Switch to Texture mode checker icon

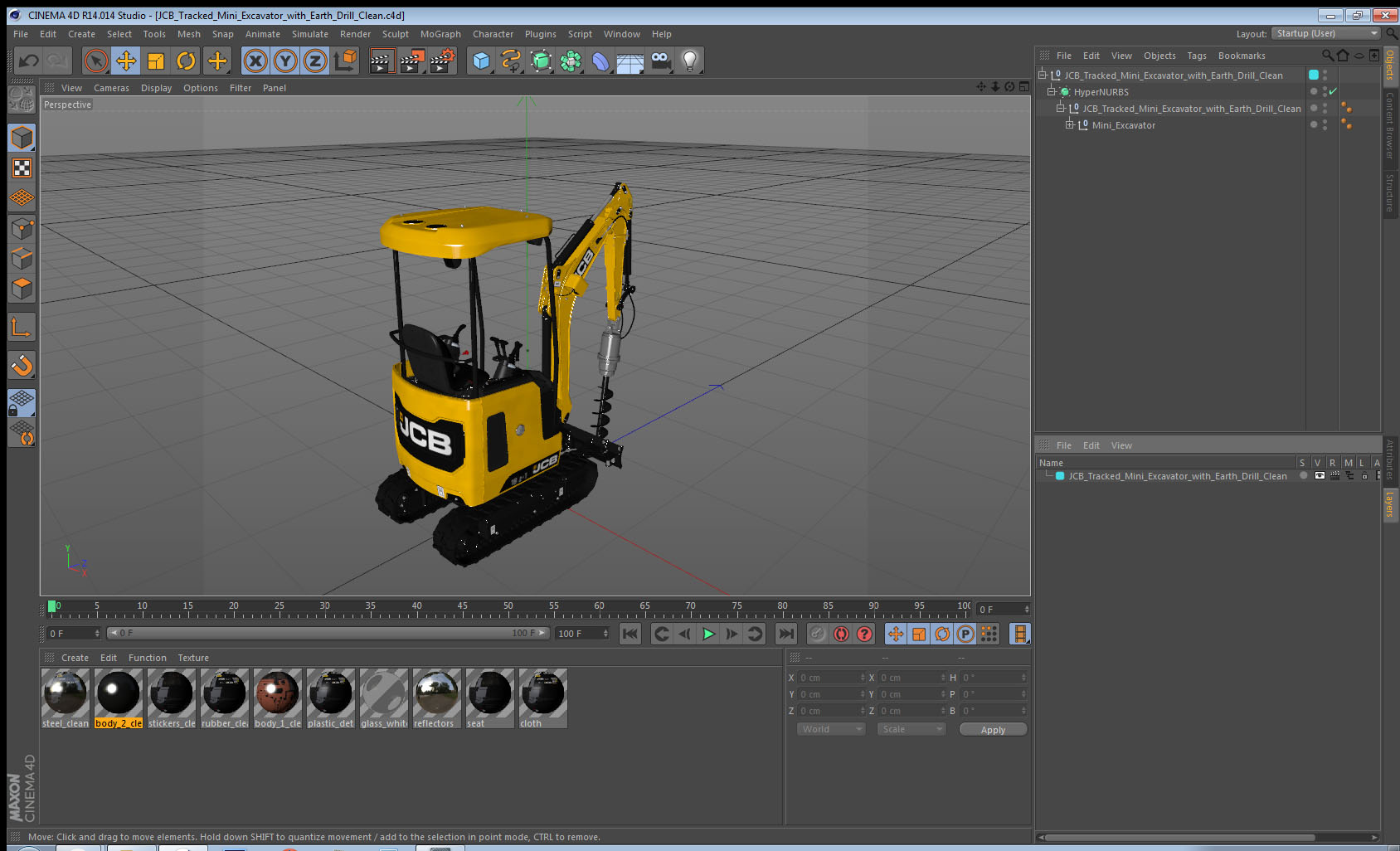click(22, 168)
